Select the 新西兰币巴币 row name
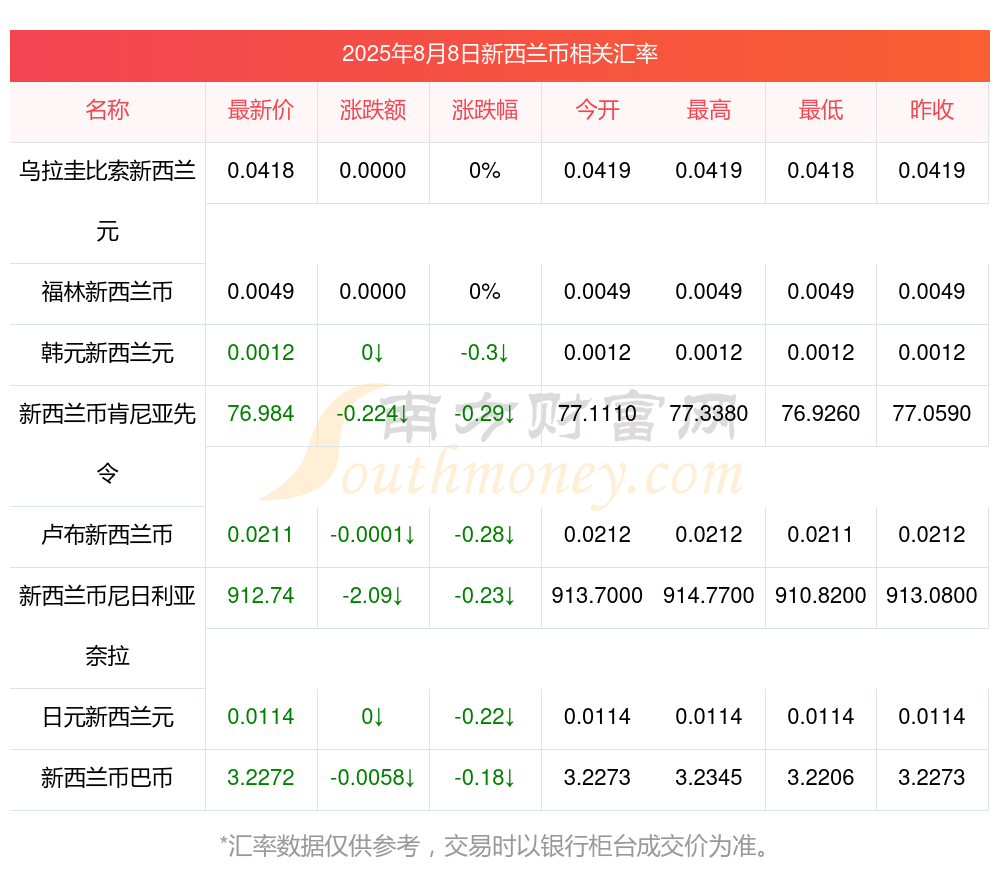 107,778
